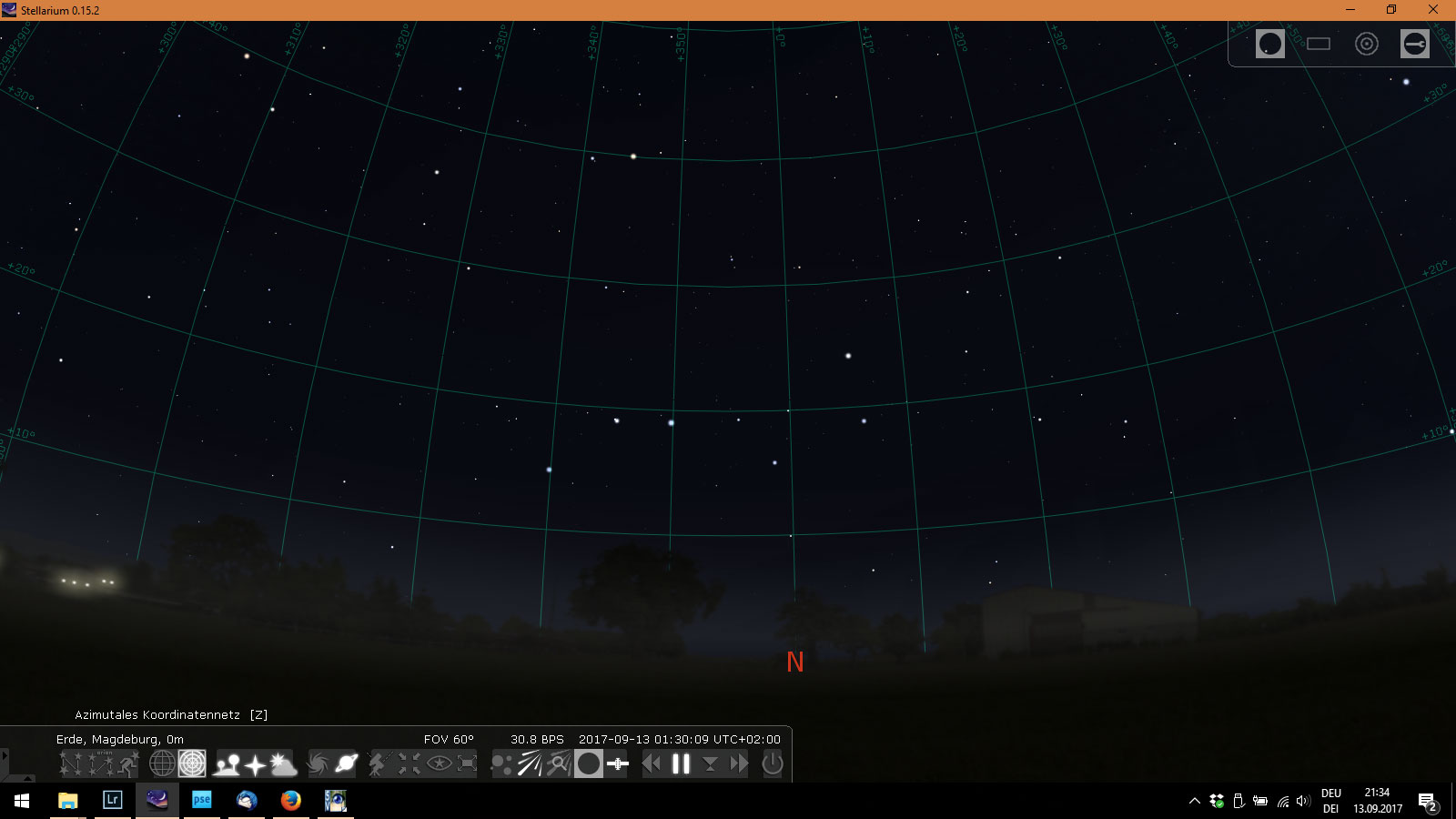Decrease time speed with rewind button
This screenshot has height=819, width=1456.
[x=652, y=764]
